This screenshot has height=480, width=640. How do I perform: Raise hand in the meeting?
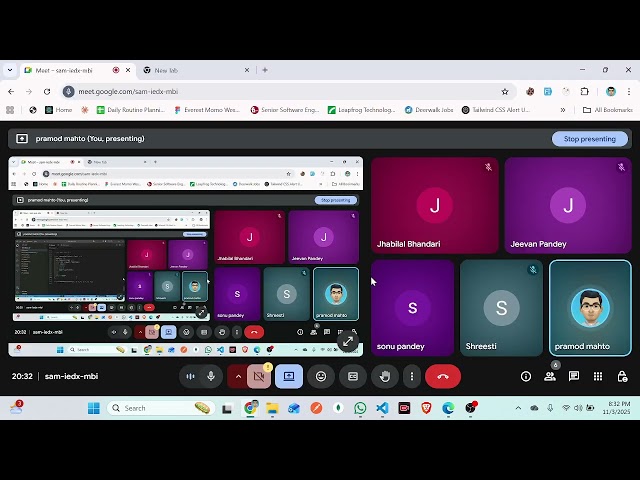[385, 376]
